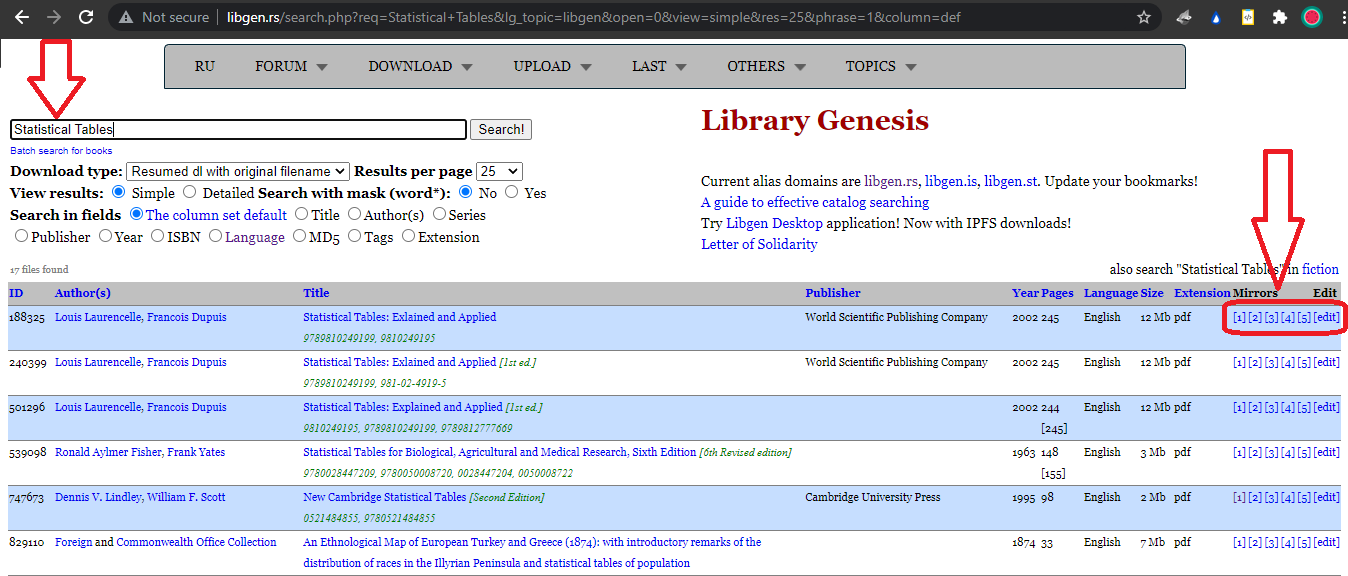Expand the FORUM navigation dropdown
This screenshot has height=576, width=1348.
pos(291,67)
